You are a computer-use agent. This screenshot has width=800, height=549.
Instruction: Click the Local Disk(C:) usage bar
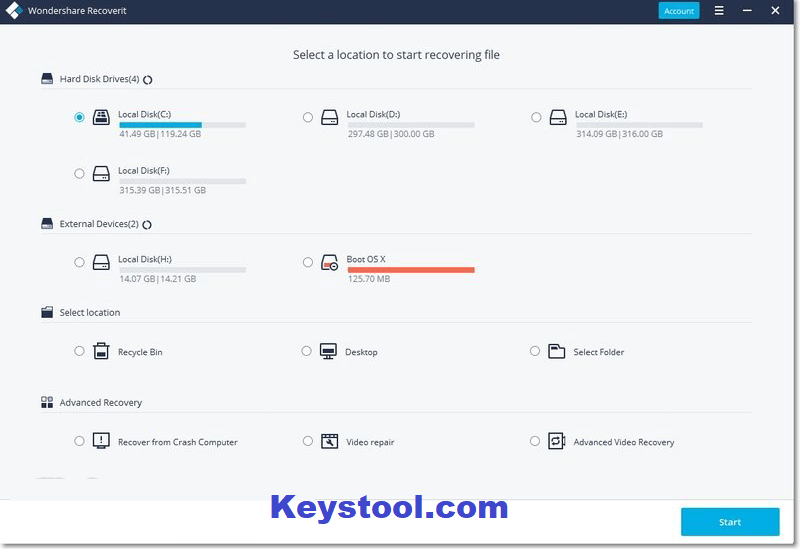click(x=183, y=125)
